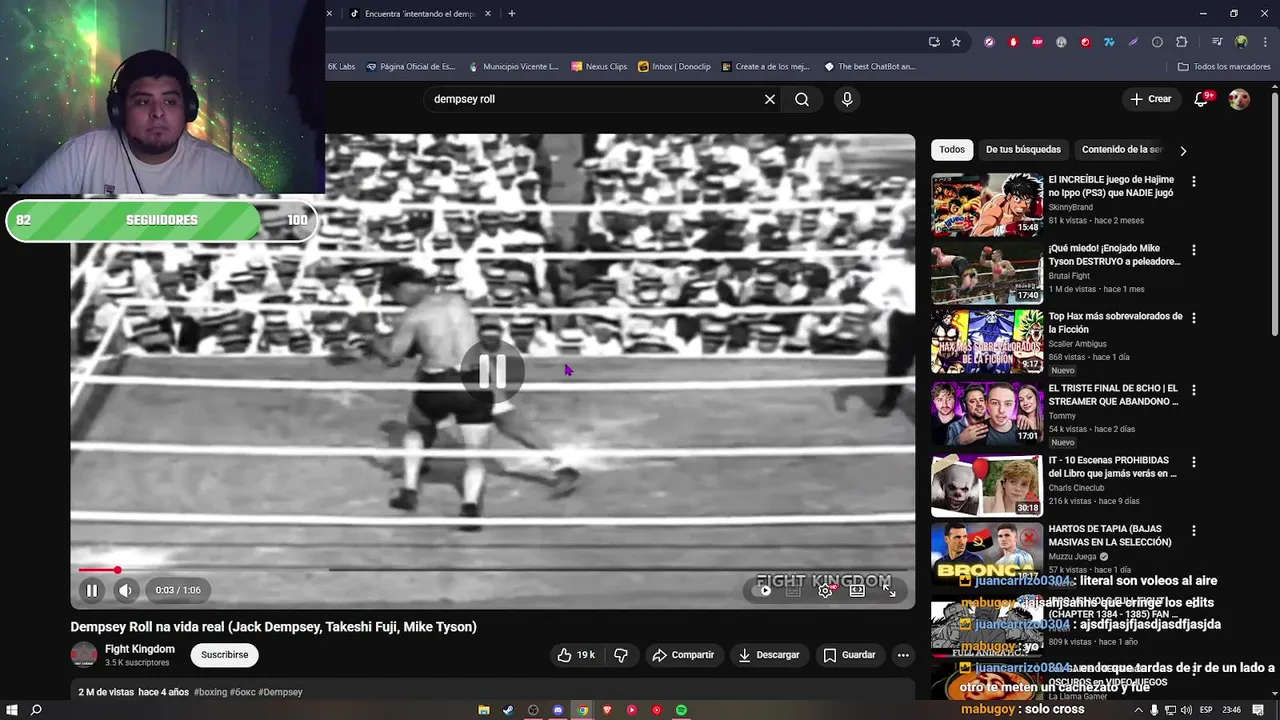Expand more filter chips with the arrow

pyautogui.click(x=1183, y=150)
